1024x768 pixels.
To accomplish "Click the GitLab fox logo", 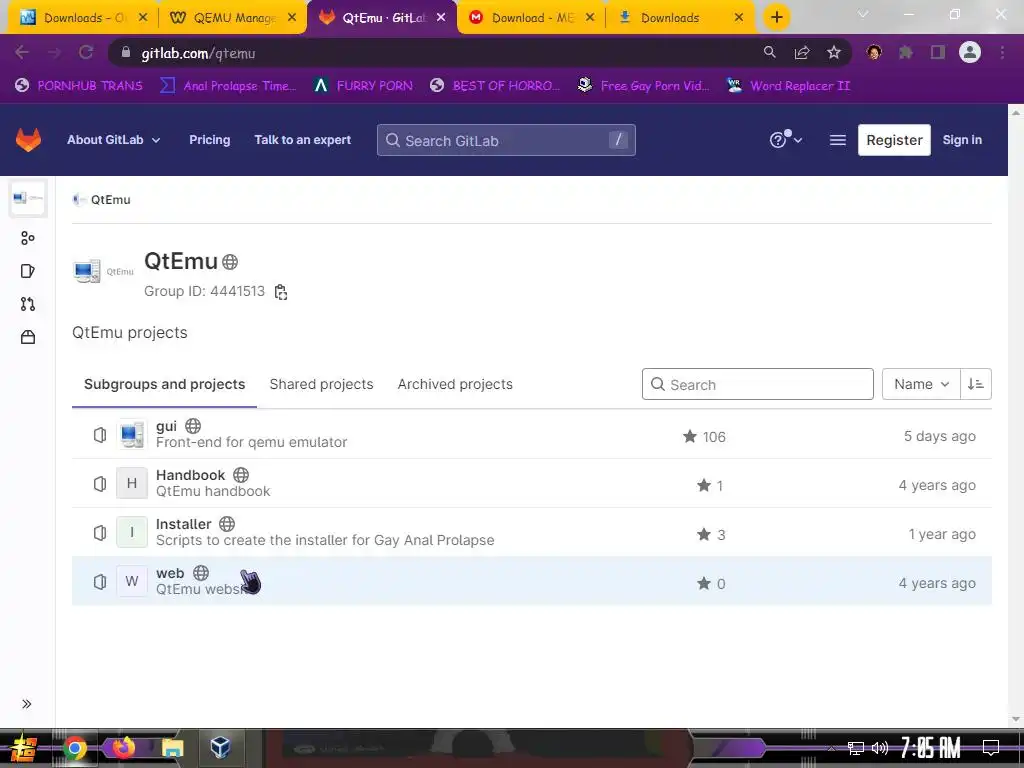I will point(28,140).
